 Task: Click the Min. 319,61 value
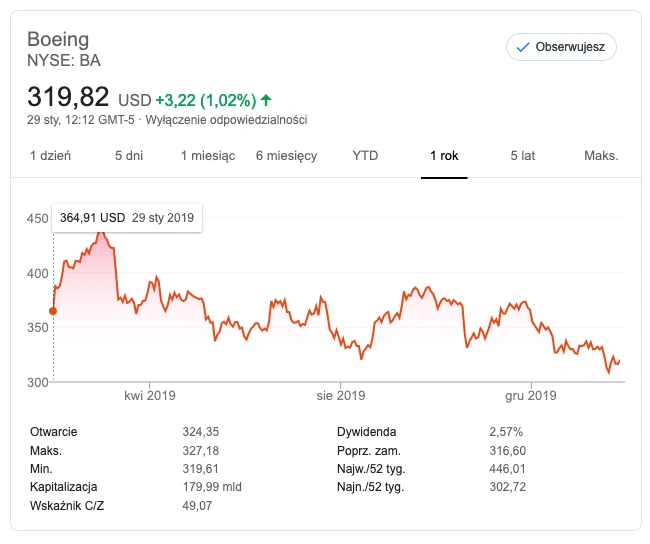(200, 469)
